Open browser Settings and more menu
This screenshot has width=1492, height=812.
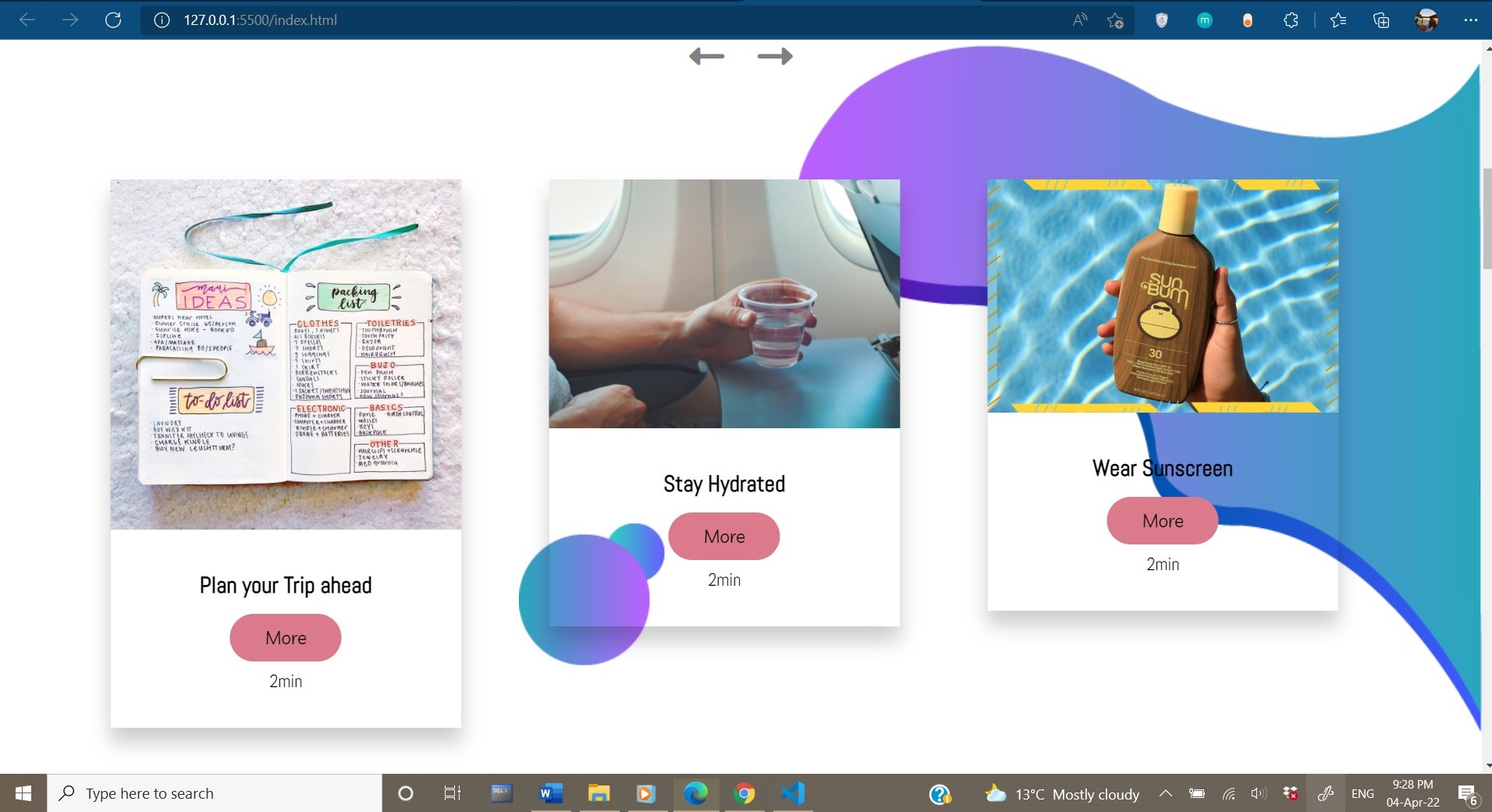(x=1471, y=20)
